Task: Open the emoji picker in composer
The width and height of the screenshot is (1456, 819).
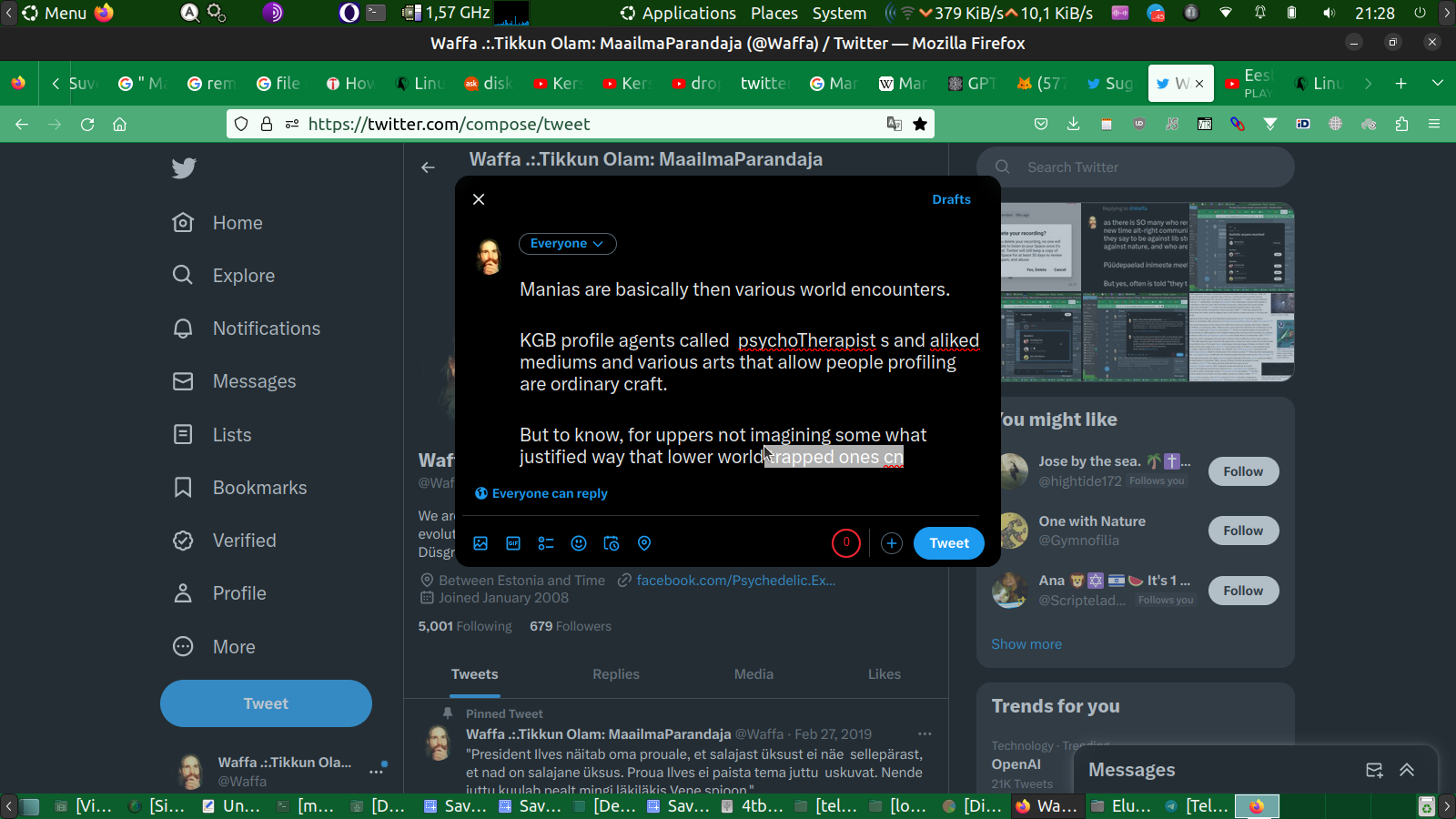Action: coord(579,543)
